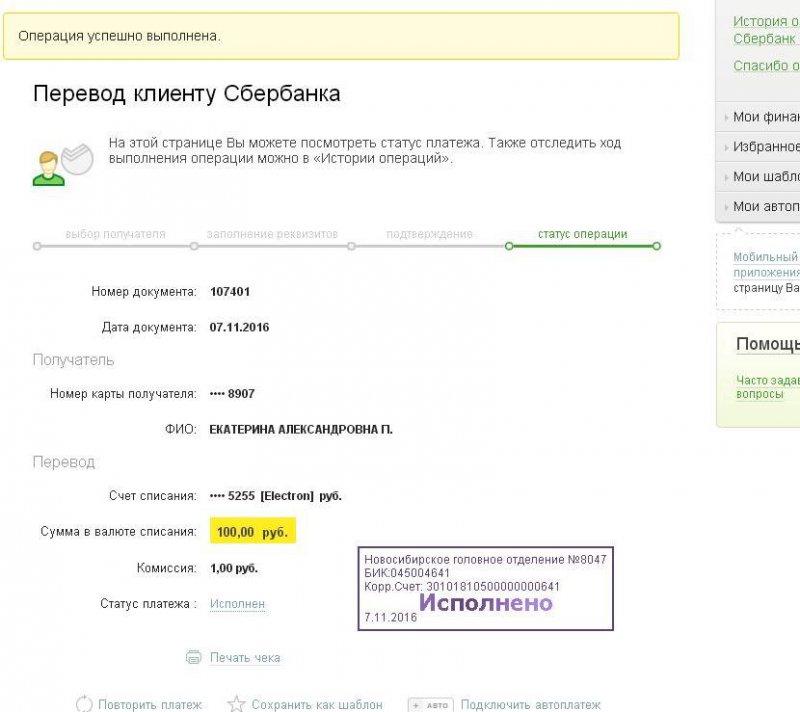This screenshot has height=712, width=800.
Task: Click recipient name ЕКАТЕРИНА АЛЕКСАНДРОВНА П.
Action: [x=301, y=429]
